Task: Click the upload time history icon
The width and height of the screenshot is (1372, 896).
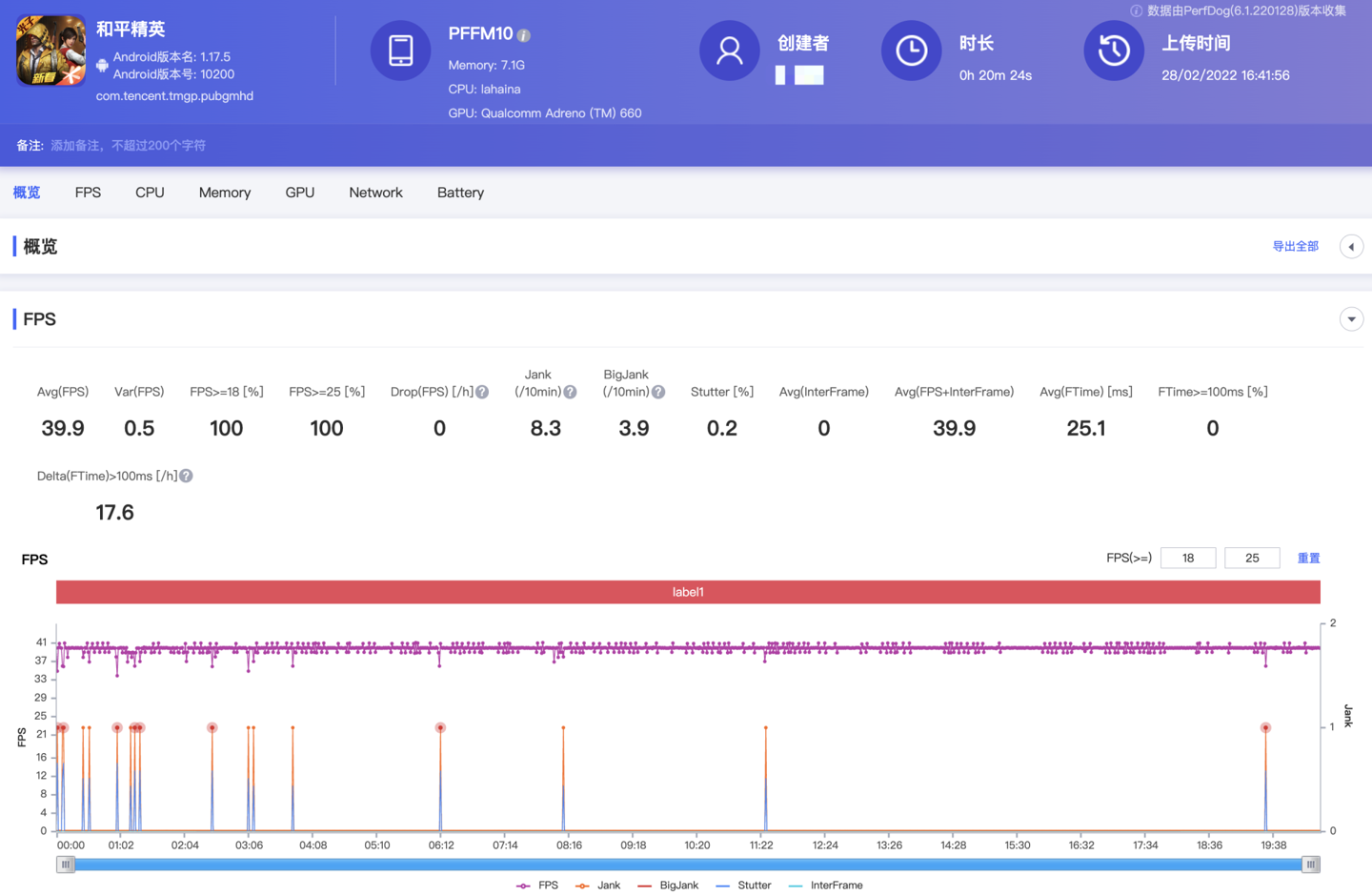Action: (1113, 51)
